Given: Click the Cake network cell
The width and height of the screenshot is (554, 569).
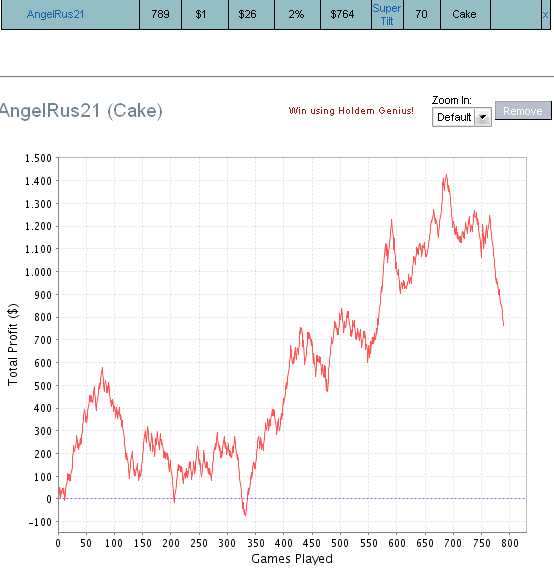Looking at the screenshot, I should (x=464, y=14).
